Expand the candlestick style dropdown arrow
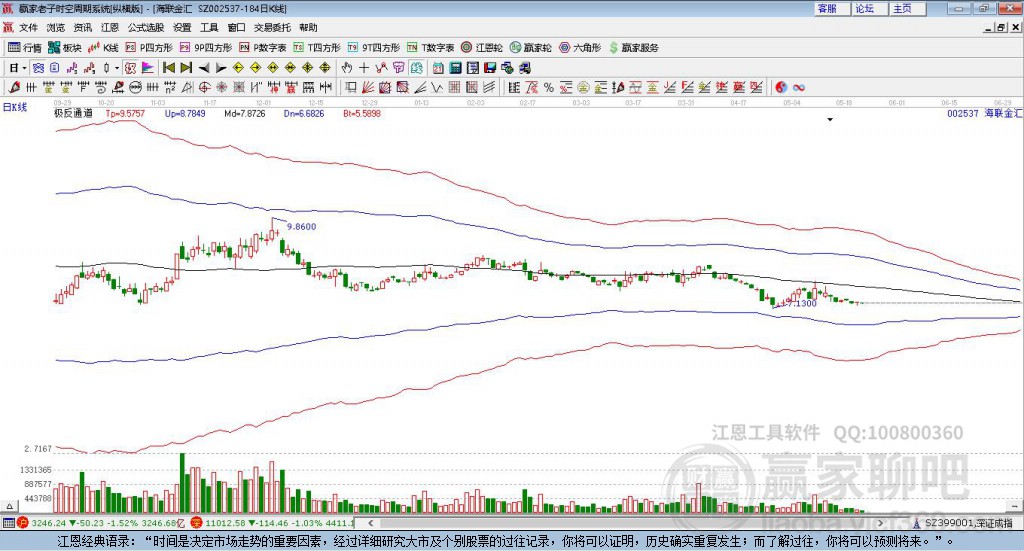This screenshot has width=1024, height=551. (x=117, y=68)
